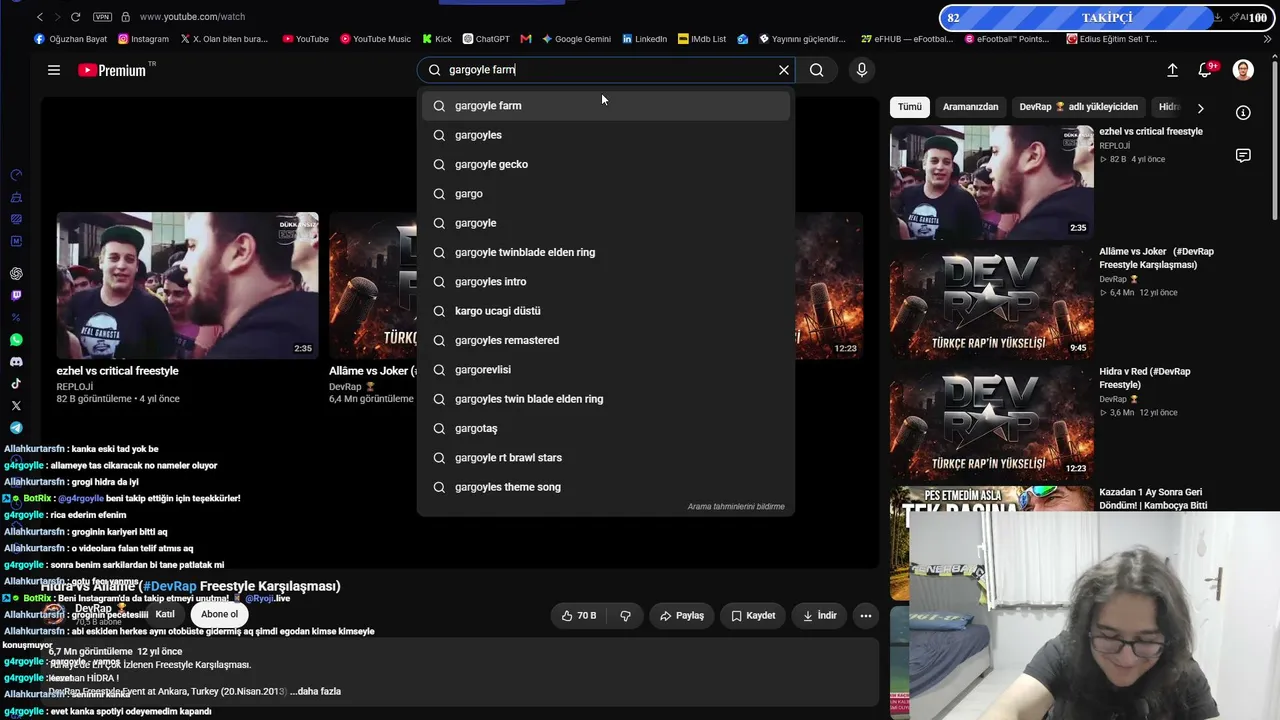Open more video actions menu
Screen dimensions: 1280x720
point(866,616)
